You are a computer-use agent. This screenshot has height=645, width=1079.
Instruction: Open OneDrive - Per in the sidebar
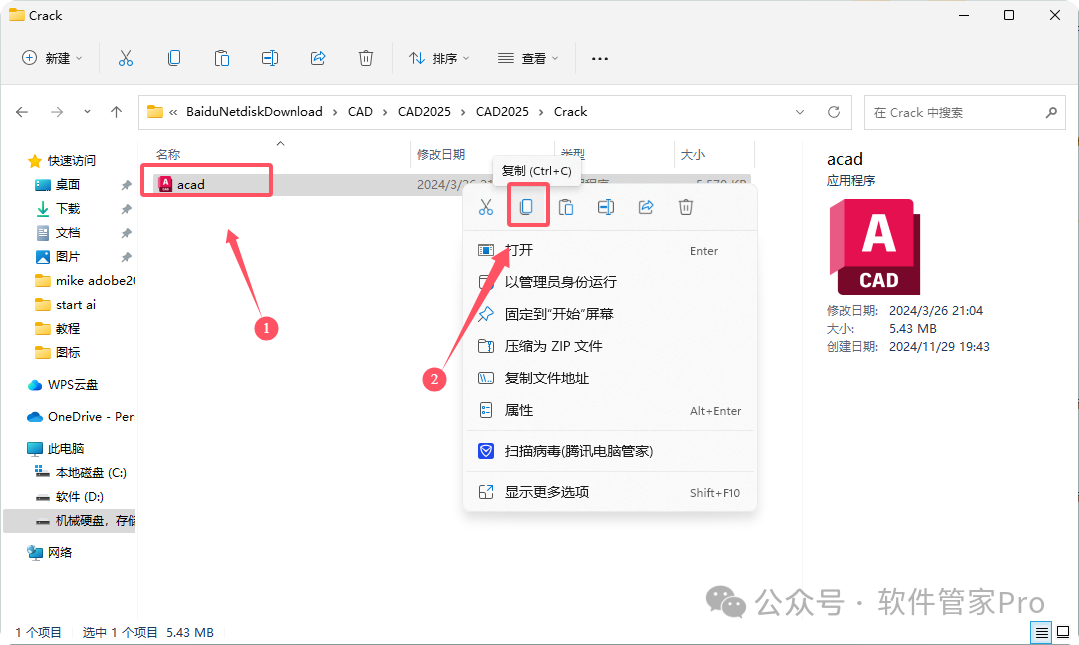(81, 416)
